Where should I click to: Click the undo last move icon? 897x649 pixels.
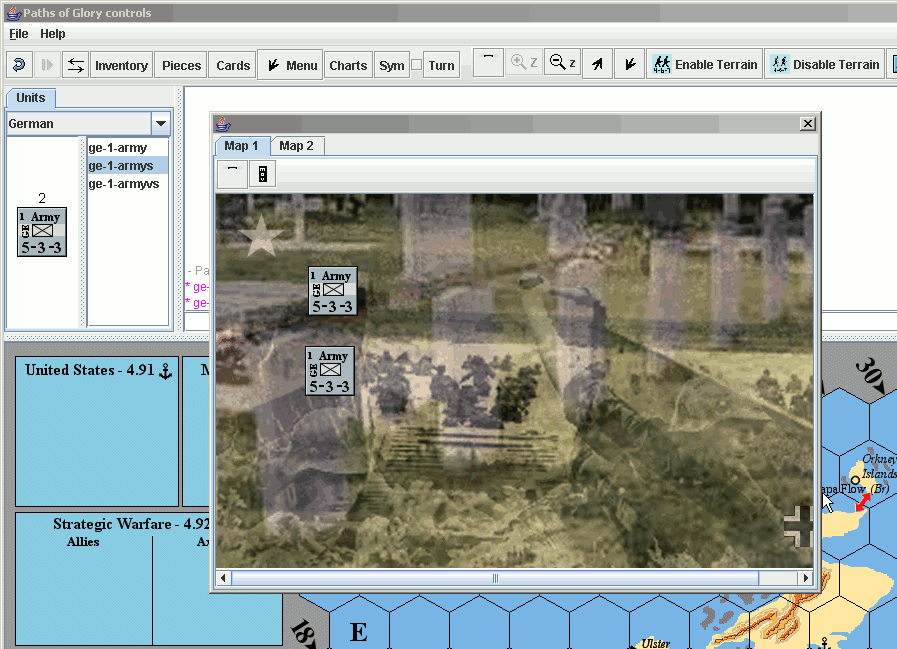pyautogui.click(x=18, y=65)
